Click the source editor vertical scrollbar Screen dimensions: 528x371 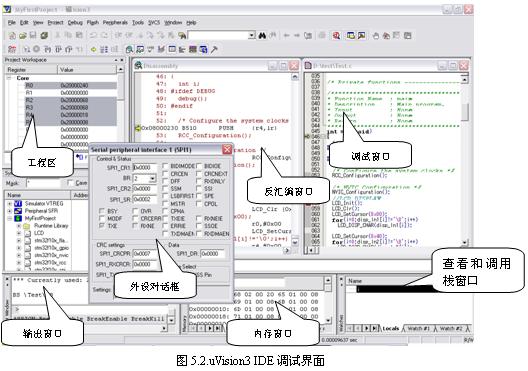(x=465, y=160)
